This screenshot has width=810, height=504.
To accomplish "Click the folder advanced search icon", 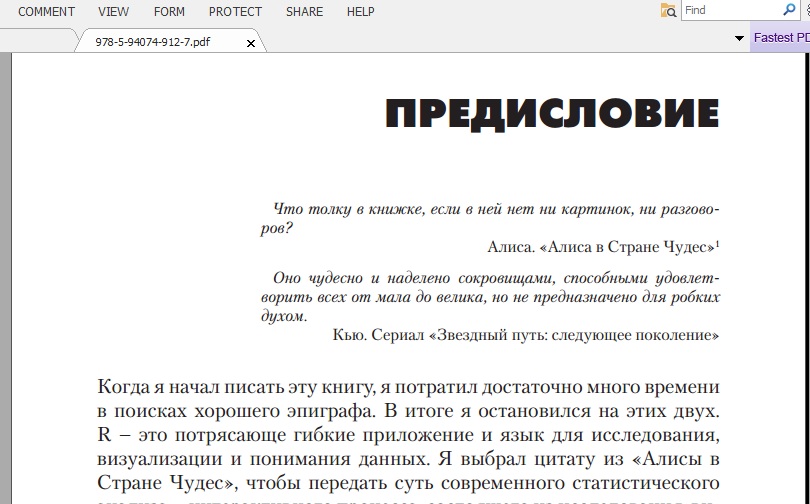I will [x=668, y=10].
